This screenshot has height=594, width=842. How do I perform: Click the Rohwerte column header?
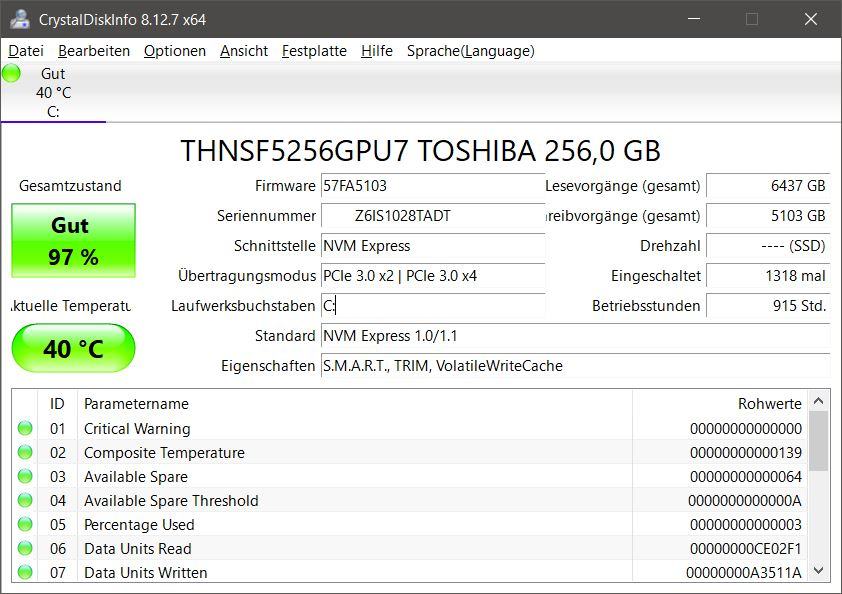(x=720, y=403)
